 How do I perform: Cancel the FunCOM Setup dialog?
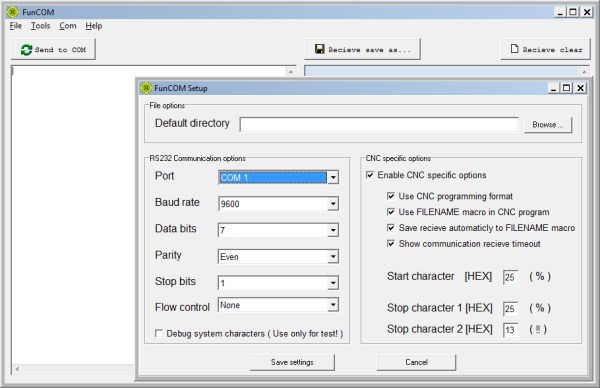[416, 362]
